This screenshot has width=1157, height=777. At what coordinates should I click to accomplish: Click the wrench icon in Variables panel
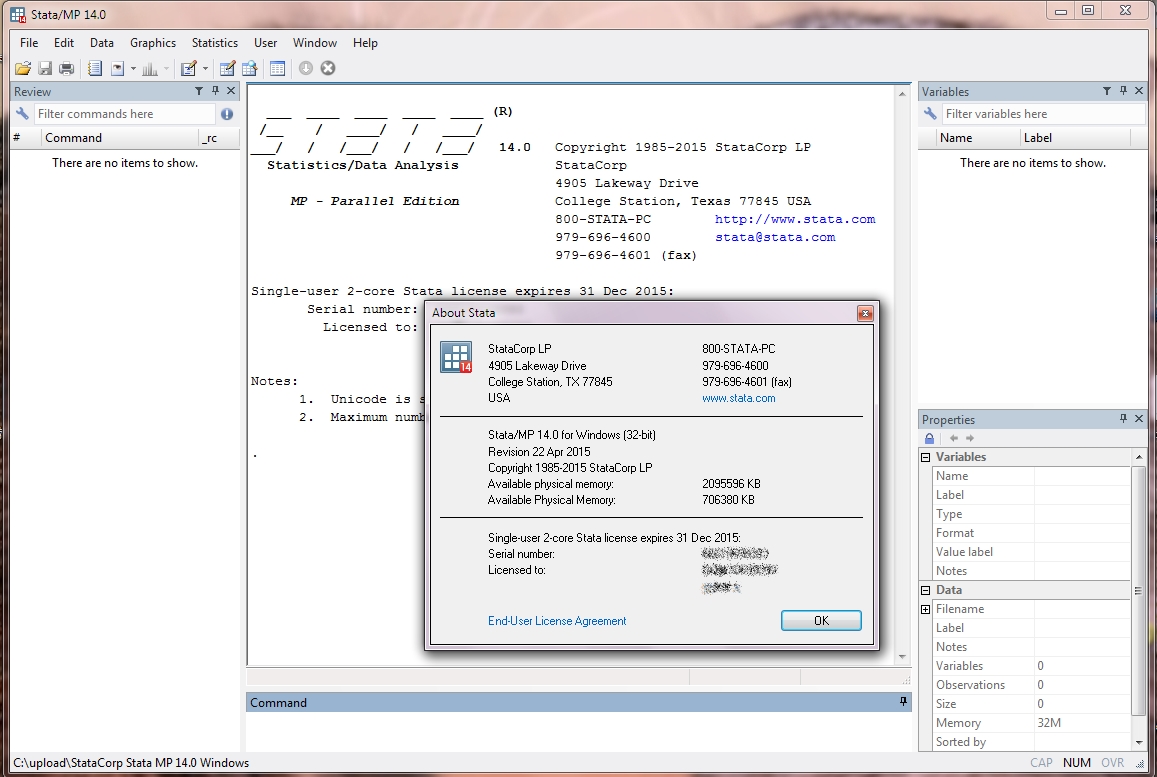(930, 114)
